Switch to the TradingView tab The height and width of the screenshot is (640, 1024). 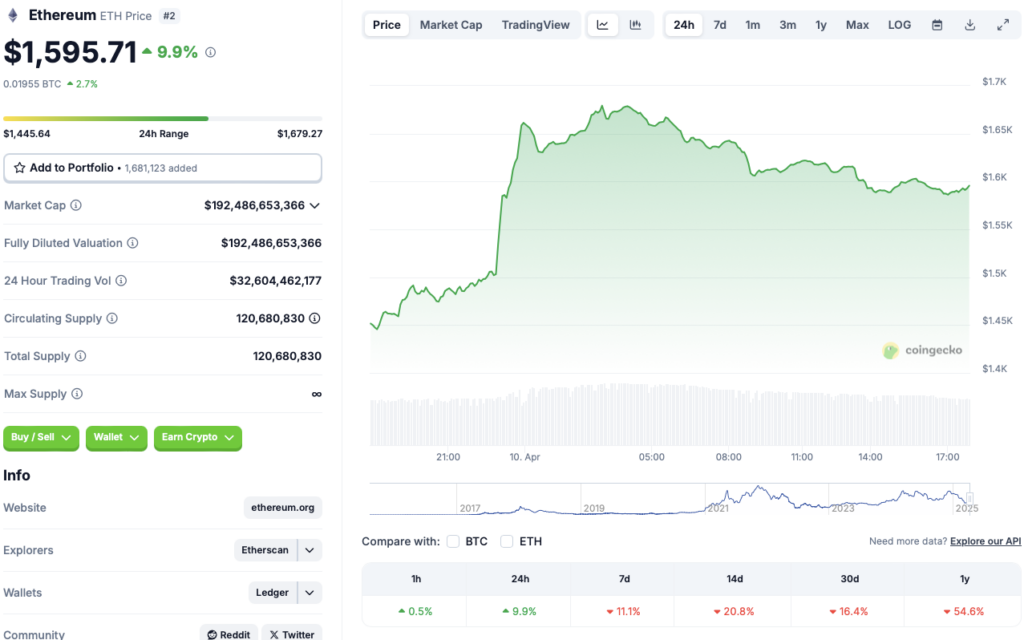(536, 25)
